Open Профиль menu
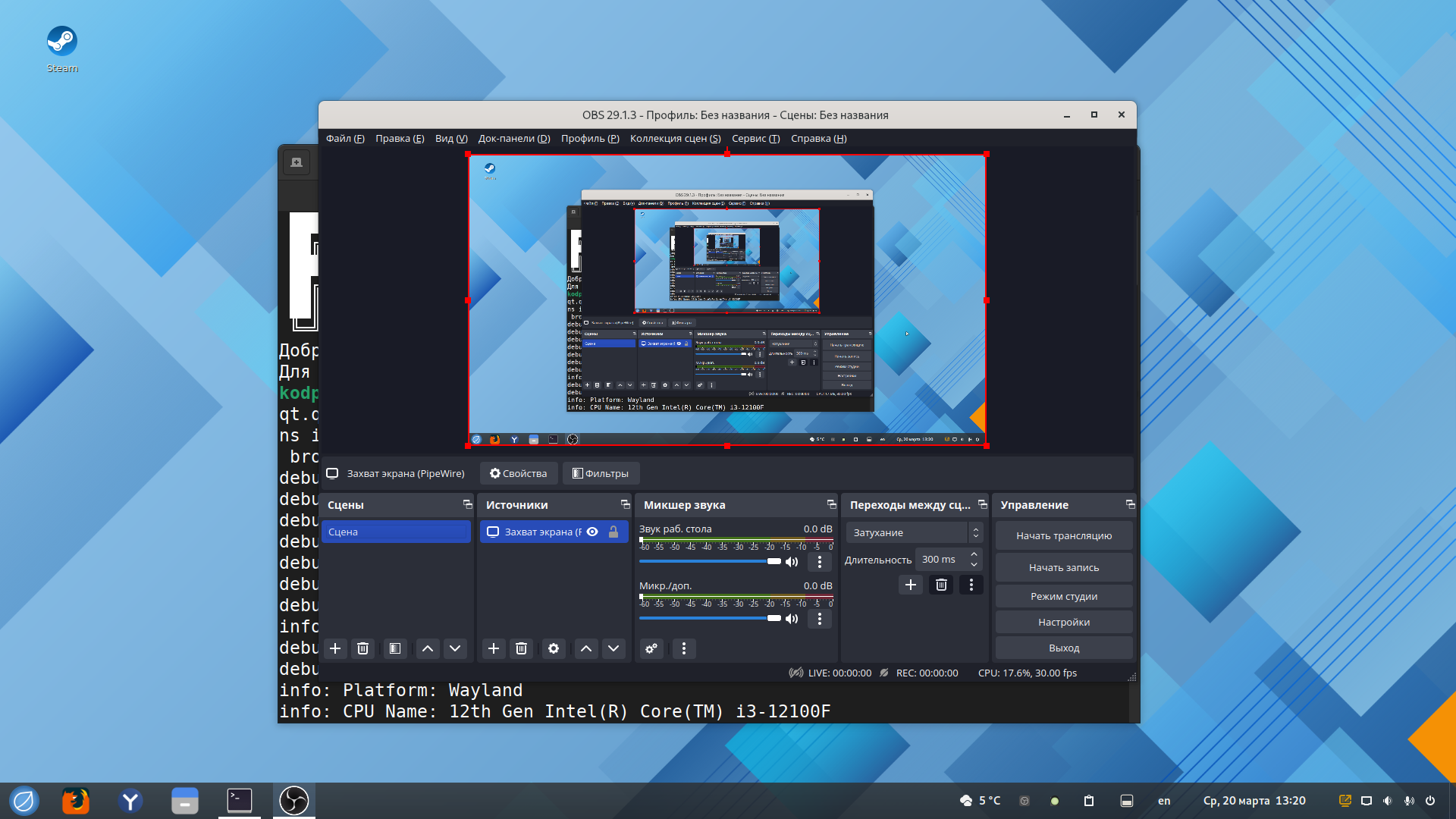The height and width of the screenshot is (819, 1456). pos(590,138)
